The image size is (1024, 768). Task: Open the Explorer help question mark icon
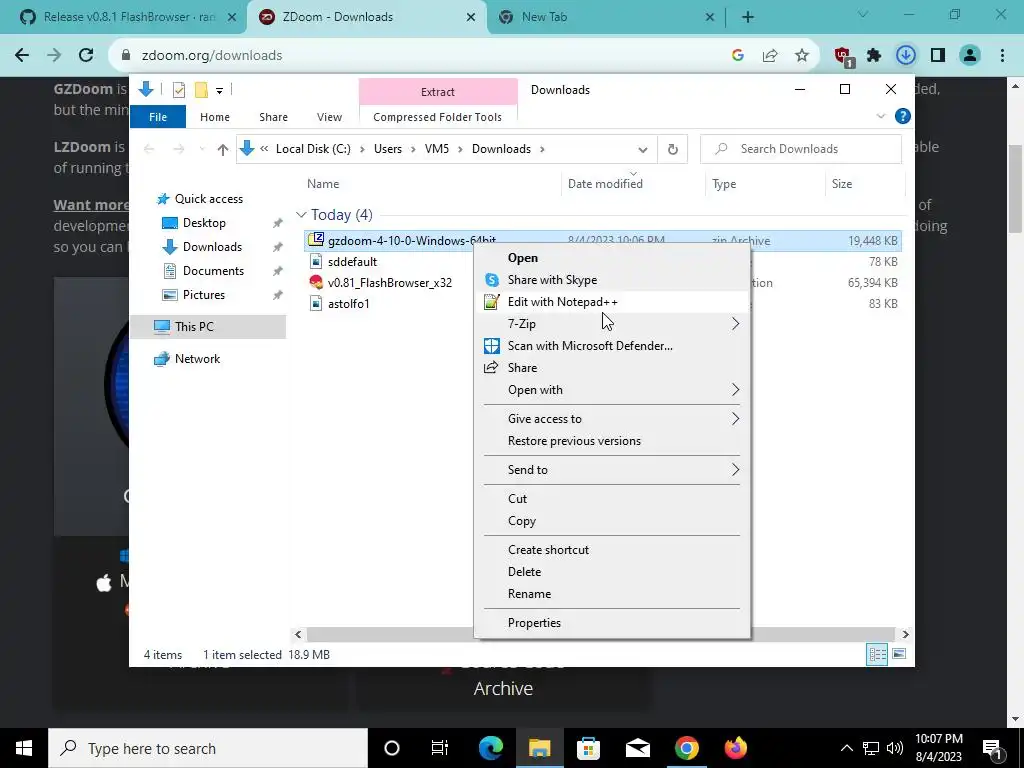coord(903,116)
